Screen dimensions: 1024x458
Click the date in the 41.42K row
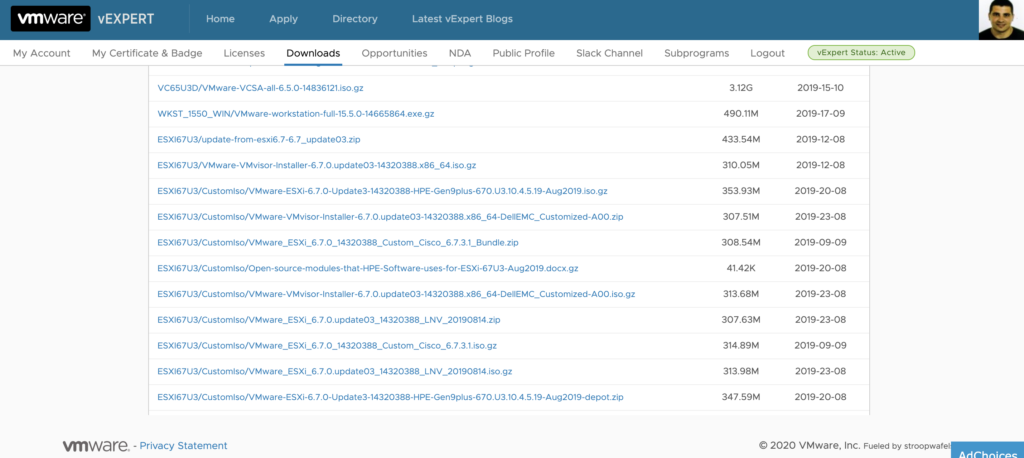point(821,268)
